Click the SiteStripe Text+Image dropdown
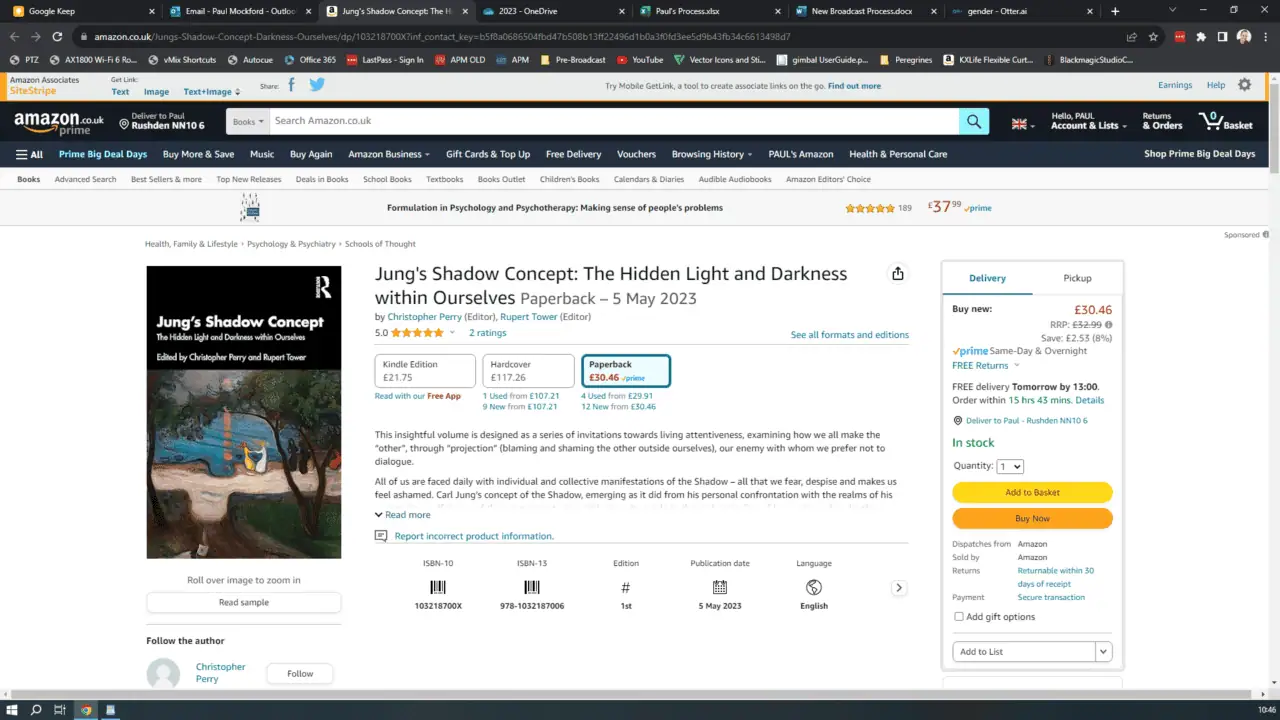This screenshot has width=1280, height=720. [211, 91]
